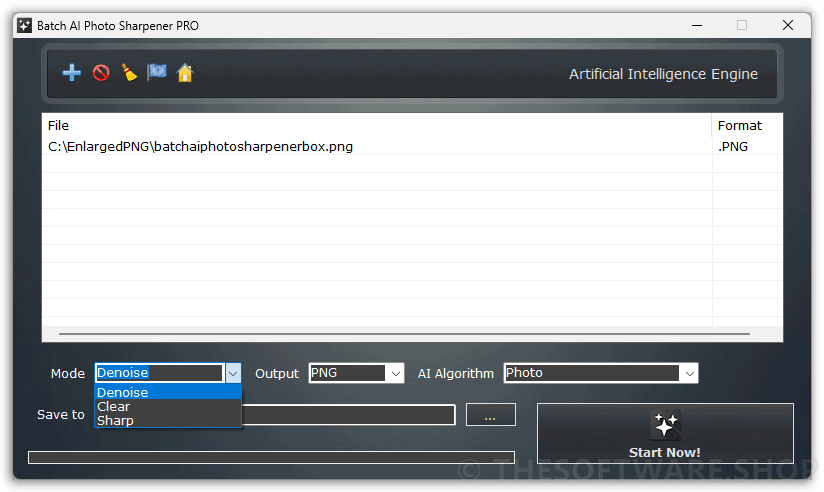Select Sharp in the Mode list
Screen dimensions: 824x492
(x=168, y=421)
